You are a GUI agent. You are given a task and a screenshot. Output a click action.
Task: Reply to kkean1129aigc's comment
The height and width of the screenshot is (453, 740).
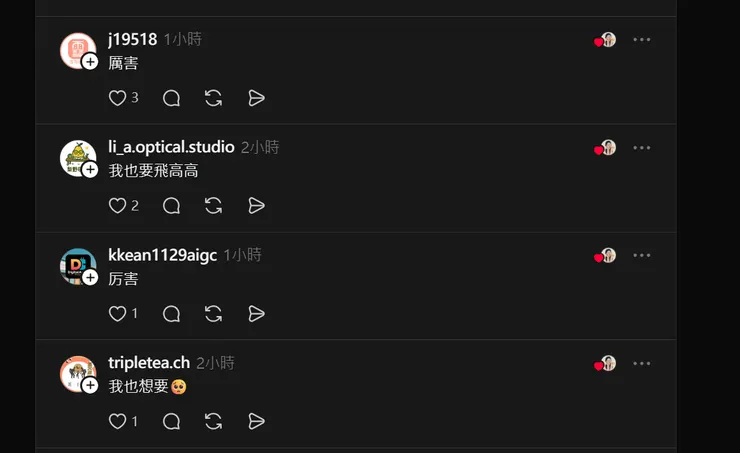171,314
